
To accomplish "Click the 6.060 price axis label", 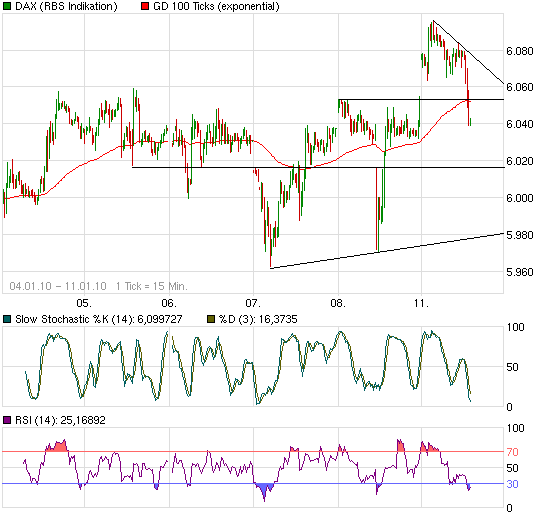I will click(520, 87).
